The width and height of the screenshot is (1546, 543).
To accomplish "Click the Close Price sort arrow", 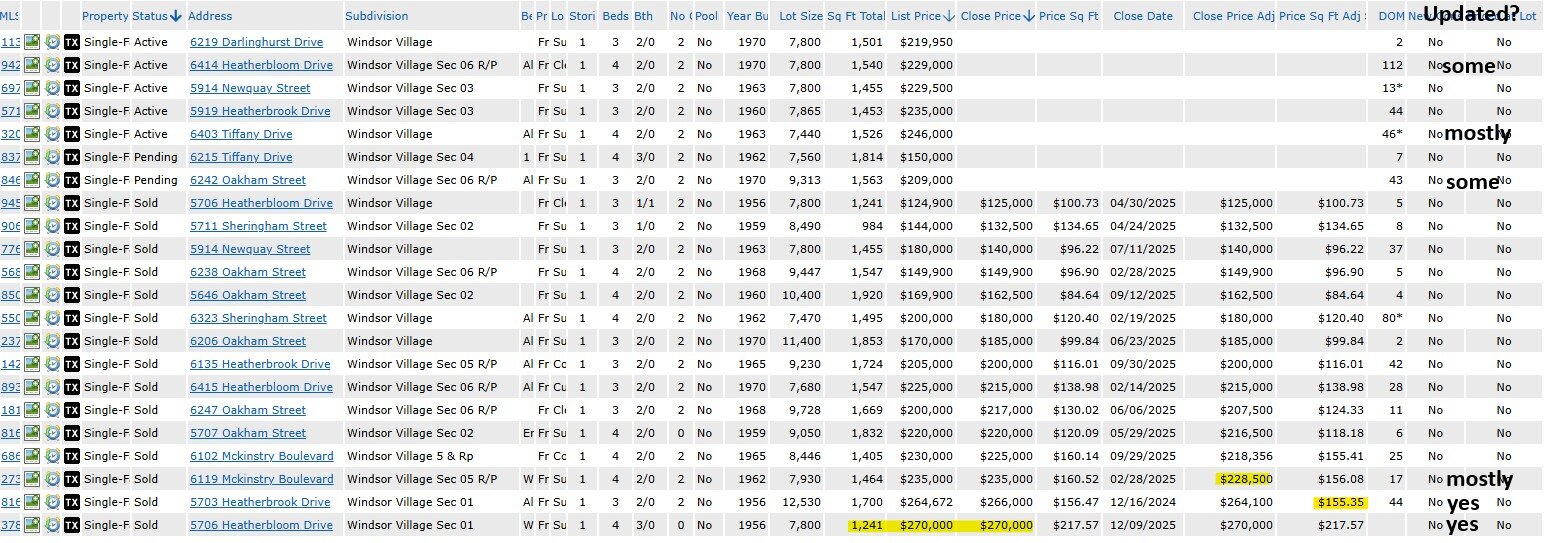I will (x=1029, y=16).
